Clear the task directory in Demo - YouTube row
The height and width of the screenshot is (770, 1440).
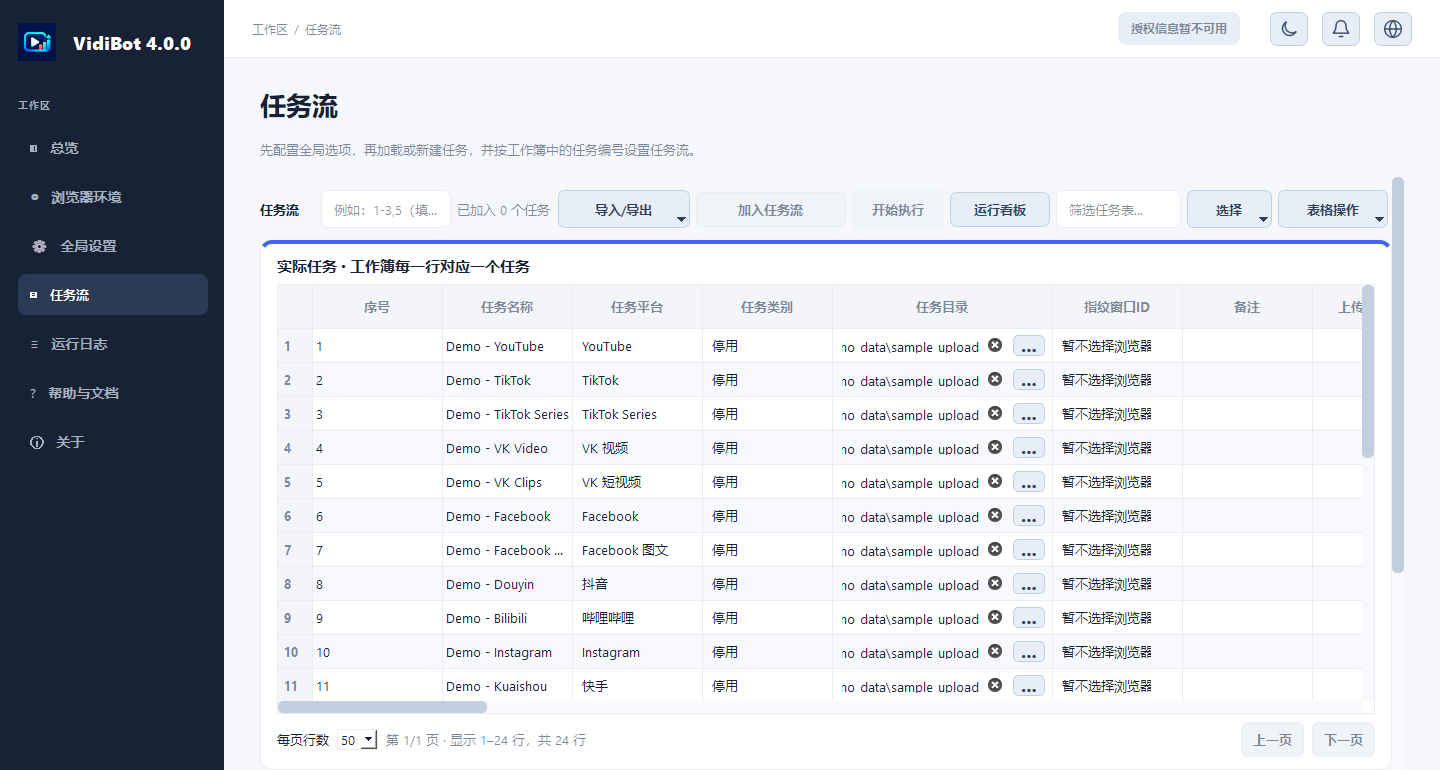995,345
